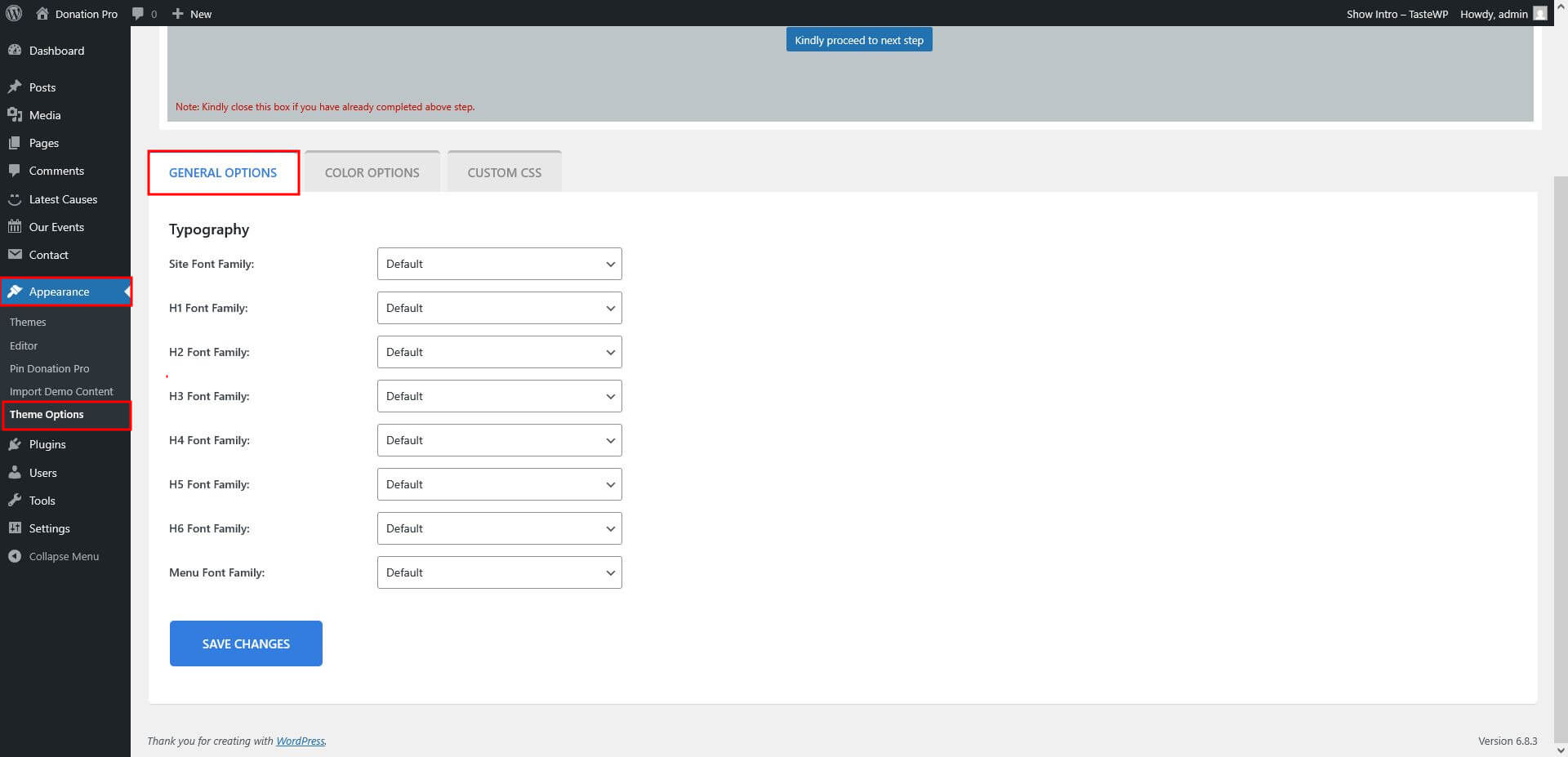Click the Tools wrench icon
This screenshot has height=757, width=1568.
pyautogui.click(x=15, y=501)
